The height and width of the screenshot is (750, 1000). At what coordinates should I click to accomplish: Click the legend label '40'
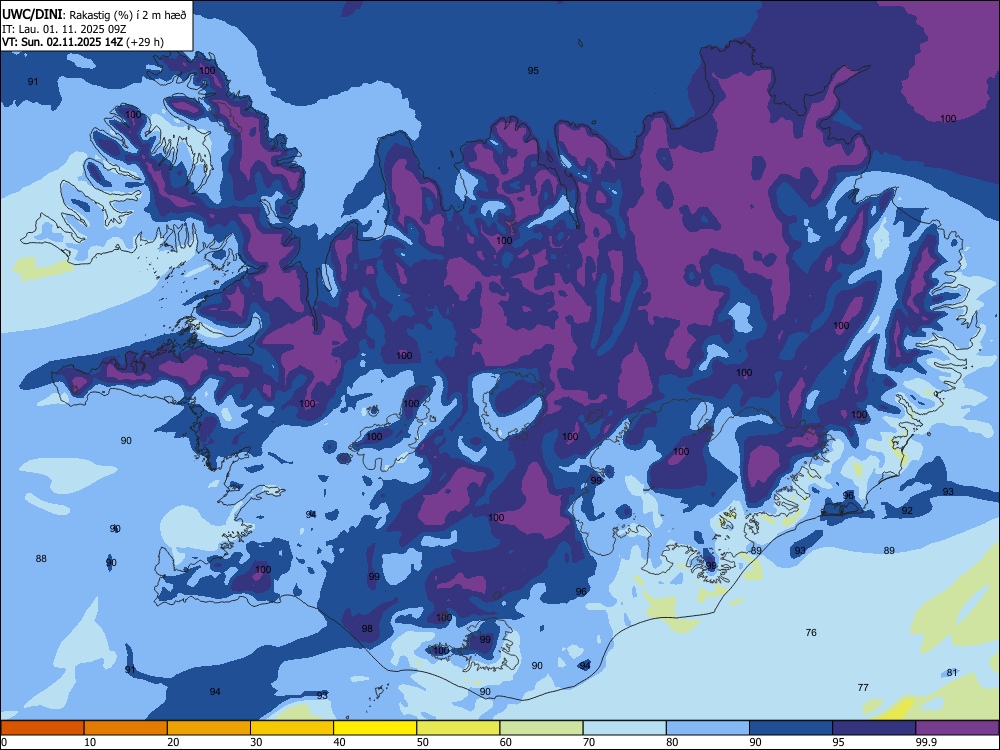pos(339,742)
